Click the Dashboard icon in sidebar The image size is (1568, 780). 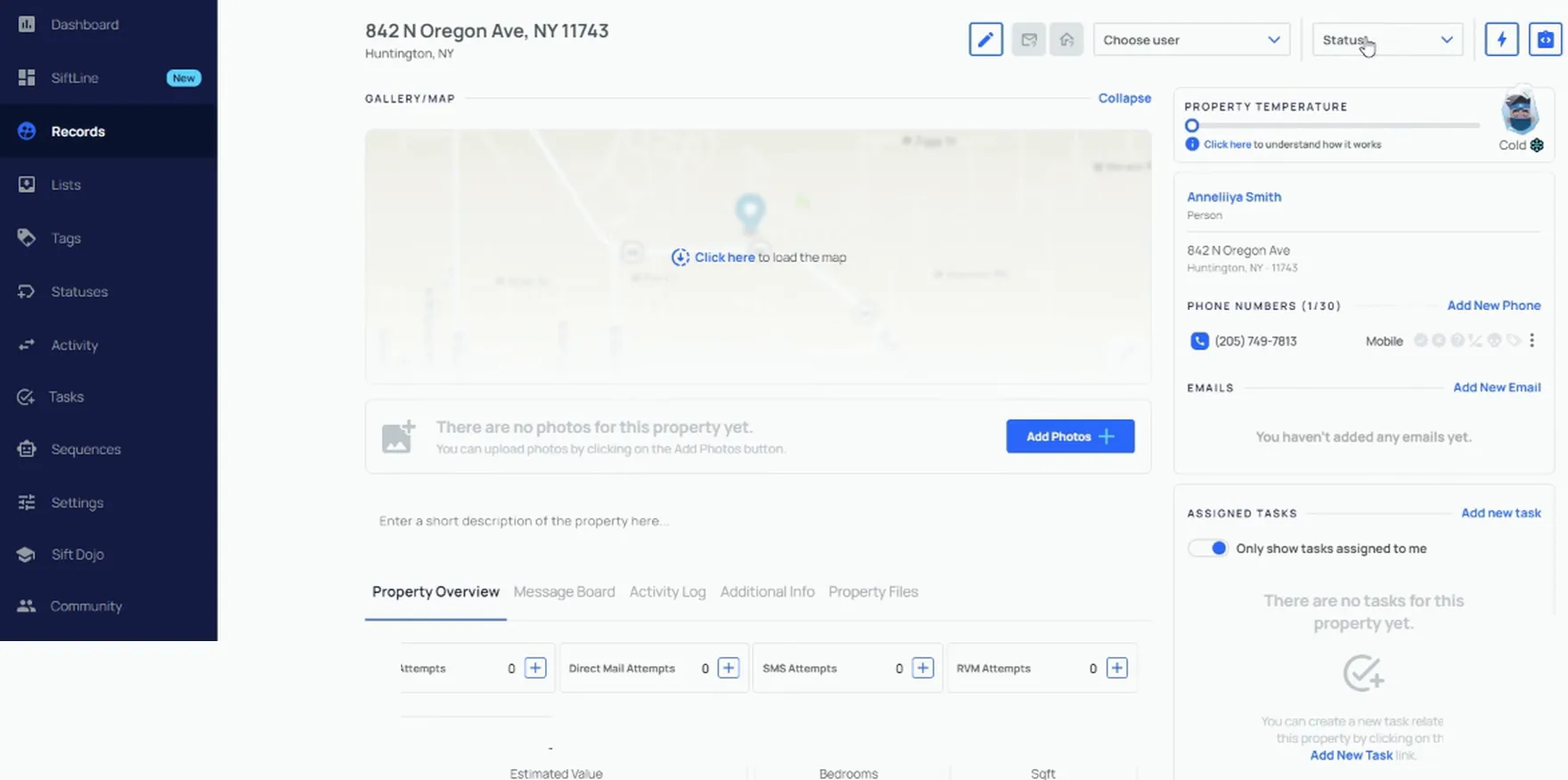27,24
